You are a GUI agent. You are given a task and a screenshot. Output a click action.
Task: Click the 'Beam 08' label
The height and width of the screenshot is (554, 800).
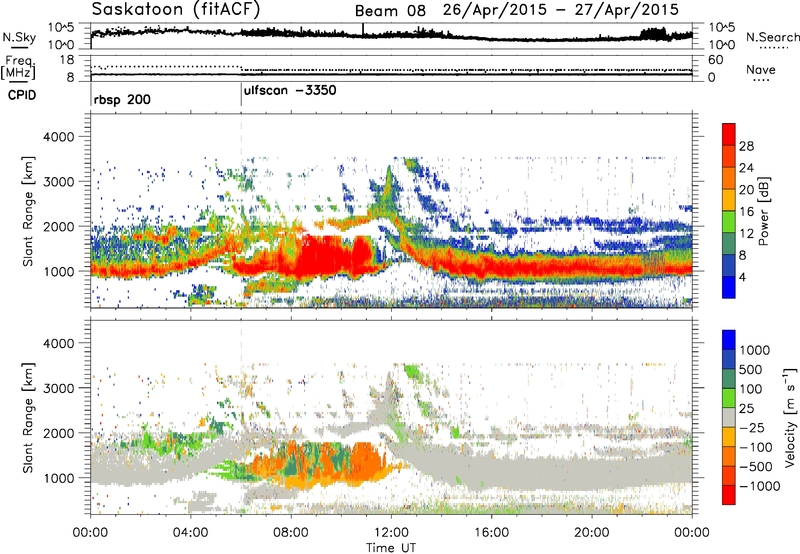(390, 11)
